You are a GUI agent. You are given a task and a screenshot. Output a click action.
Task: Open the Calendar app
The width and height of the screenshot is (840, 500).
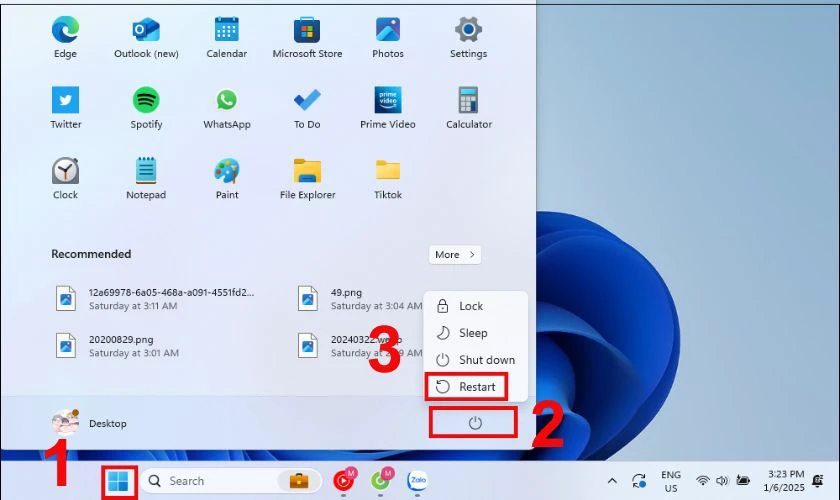point(227,36)
